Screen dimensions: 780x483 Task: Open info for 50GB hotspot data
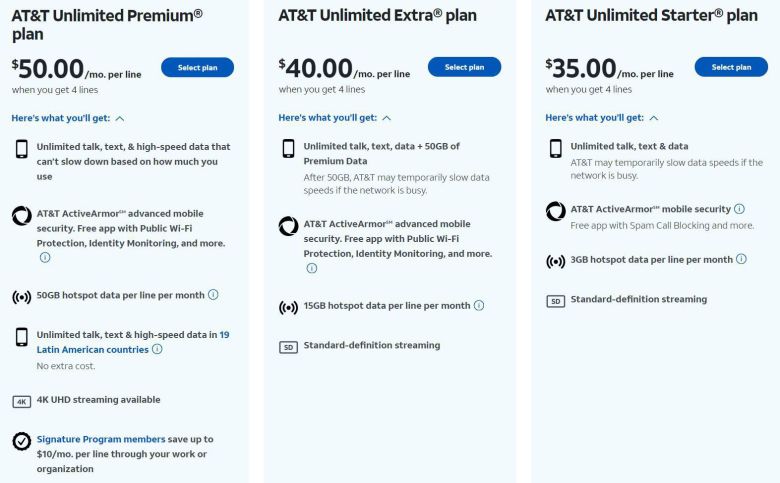click(213, 295)
